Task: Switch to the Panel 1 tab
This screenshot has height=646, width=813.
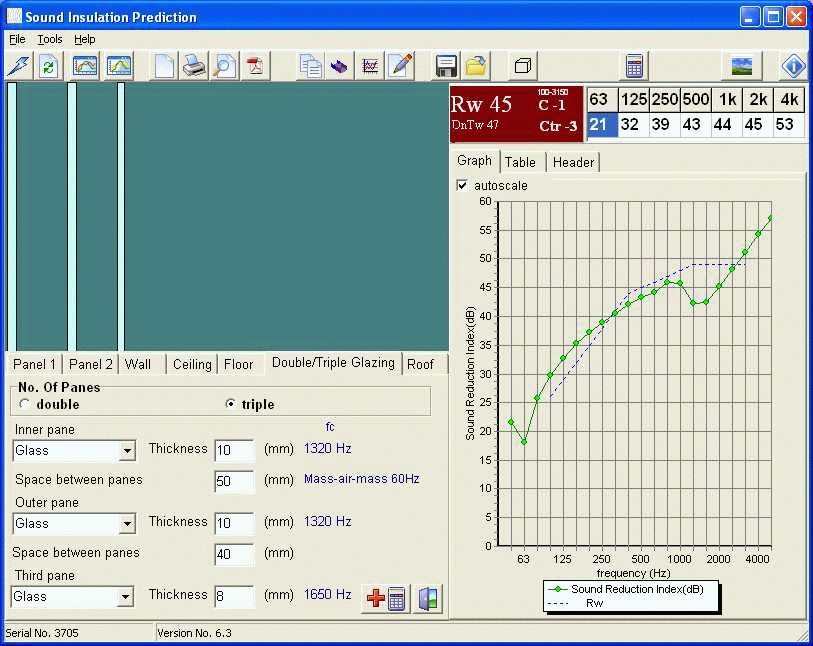Action: [x=34, y=364]
